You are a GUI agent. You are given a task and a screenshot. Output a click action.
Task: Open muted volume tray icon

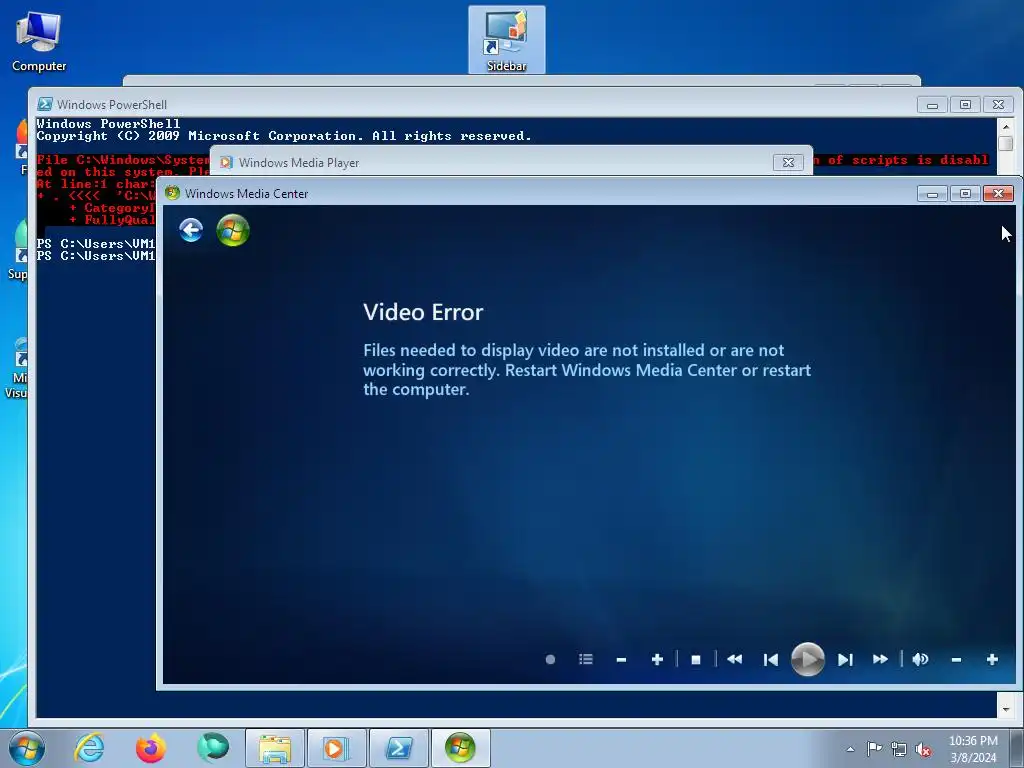tap(923, 750)
